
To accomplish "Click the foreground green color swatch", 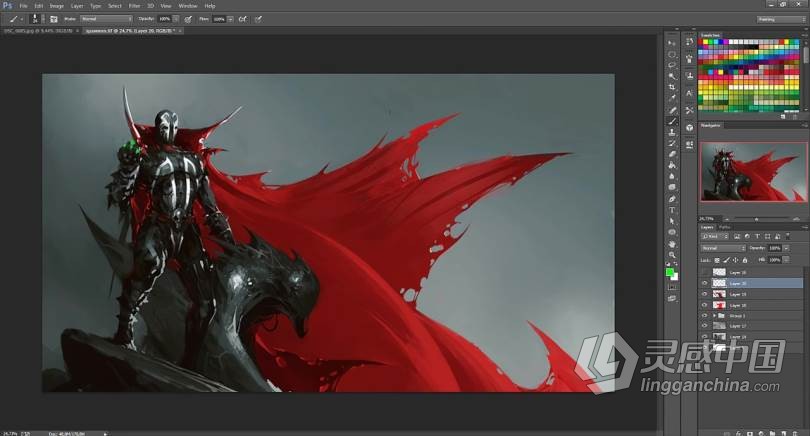I will pos(670,272).
